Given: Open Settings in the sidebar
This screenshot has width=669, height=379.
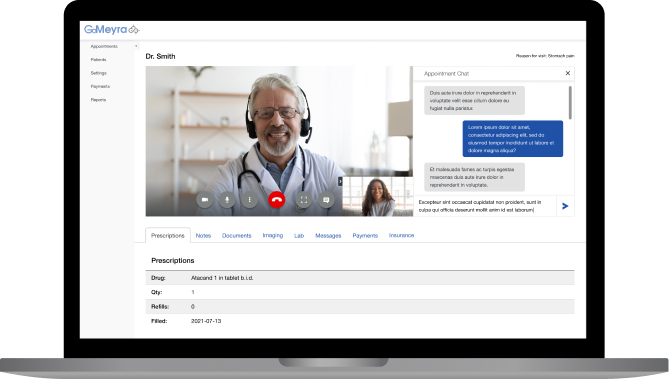Looking at the screenshot, I should click(99, 73).
